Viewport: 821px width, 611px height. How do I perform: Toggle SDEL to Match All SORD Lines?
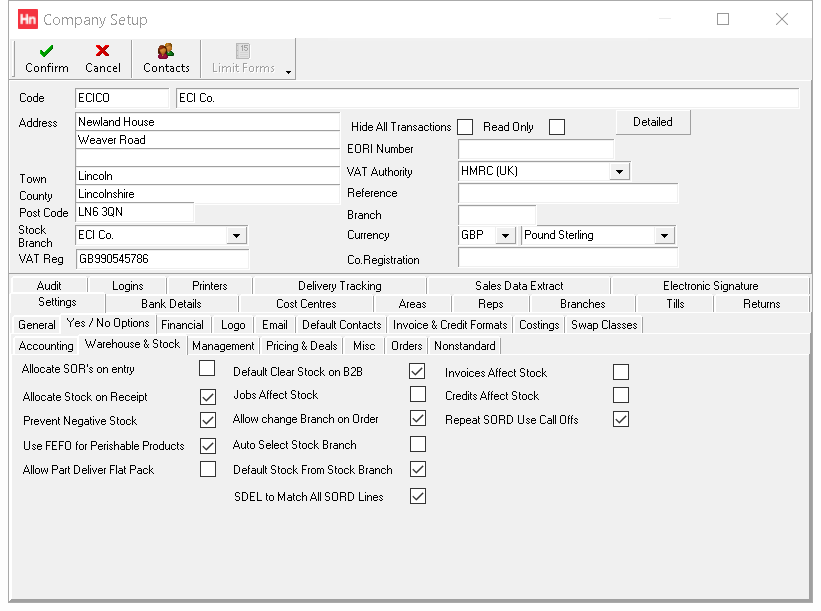pos(418,496)
